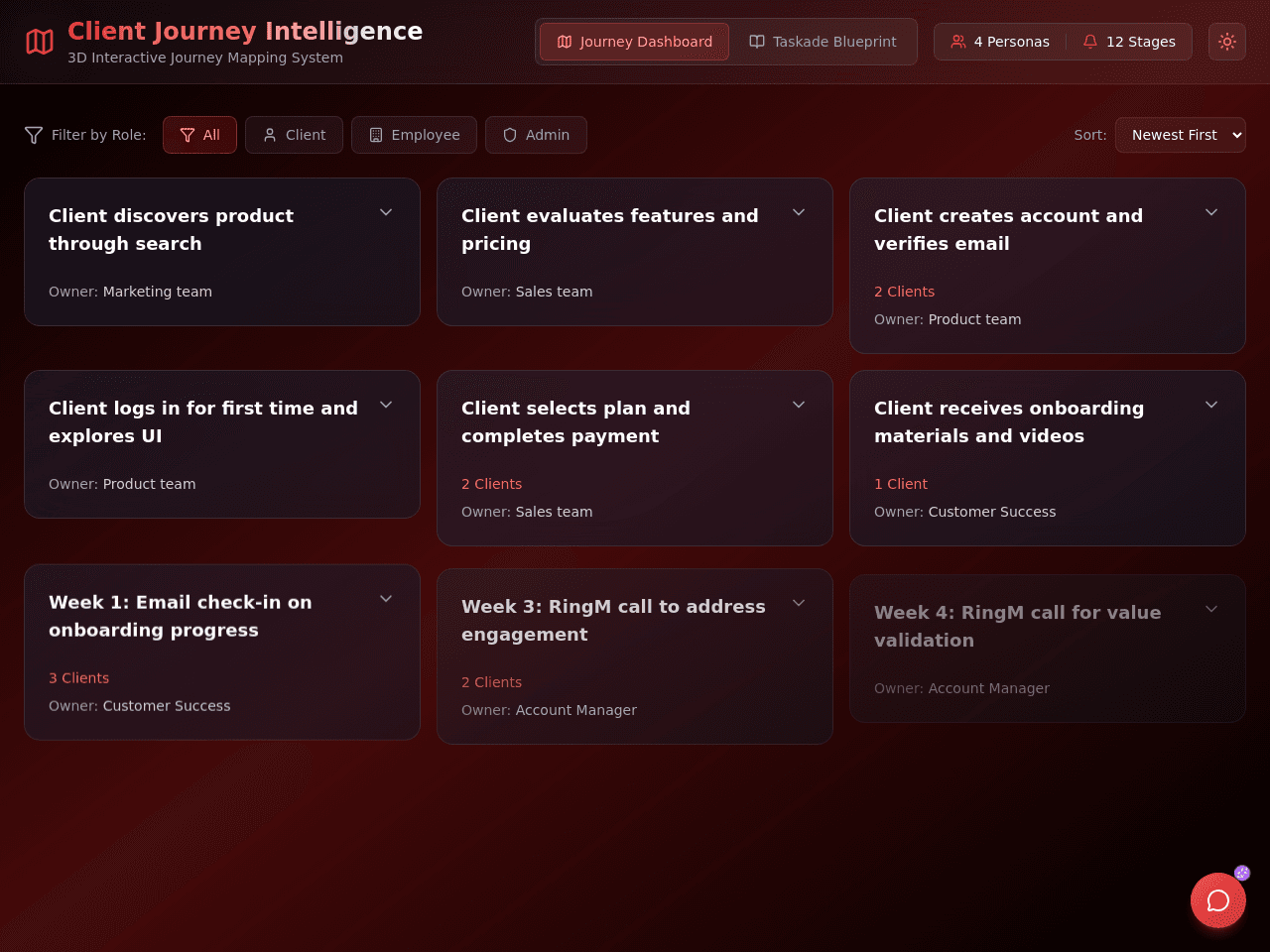The width and height of the screenshot is (1270, 952).
Task: Expand 'Week 3: RingM call' card
Action: click(799, 603)
